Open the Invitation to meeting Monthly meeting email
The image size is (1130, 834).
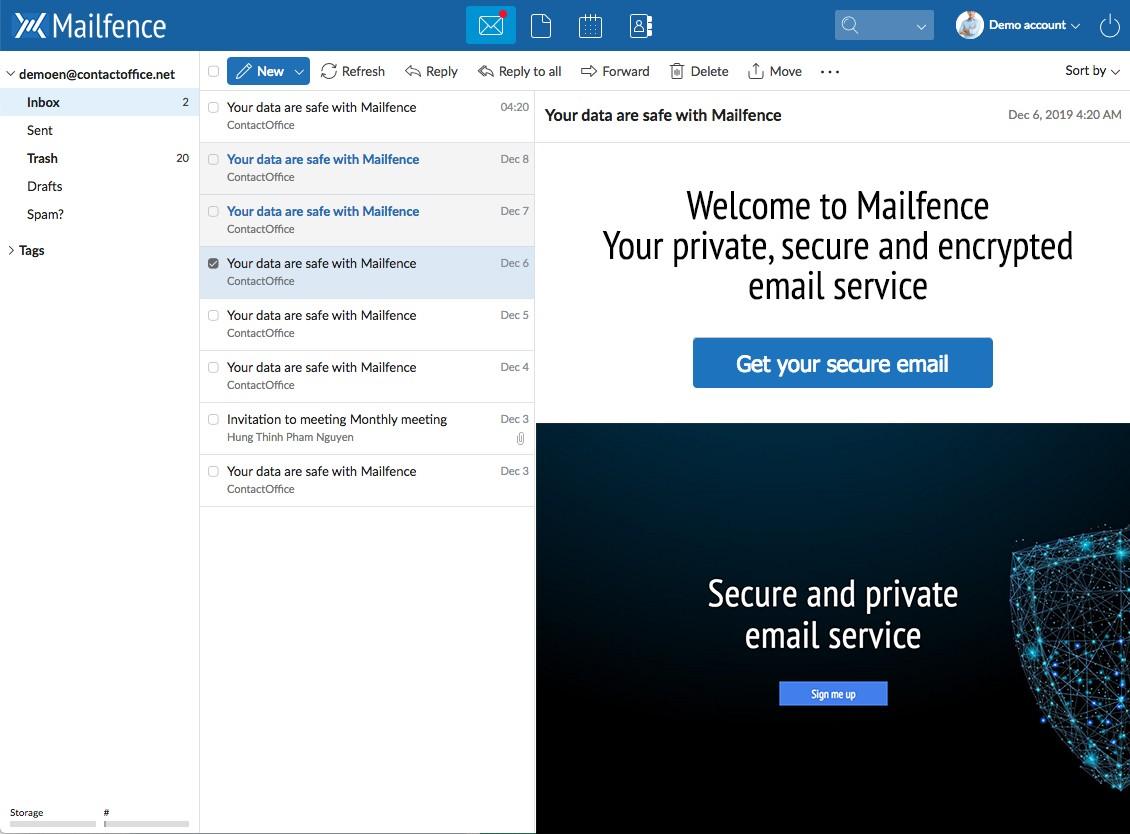[367, 428]
